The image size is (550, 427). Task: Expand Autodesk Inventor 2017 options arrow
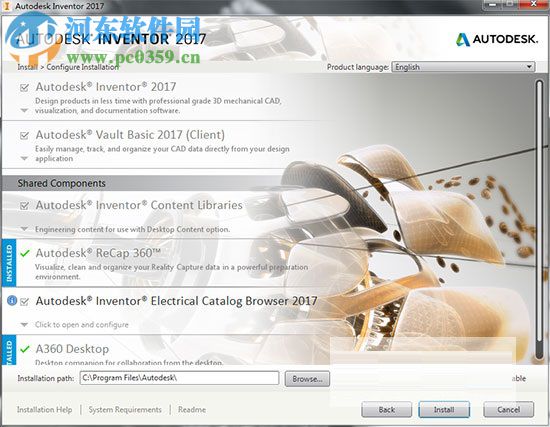[24, 111]
